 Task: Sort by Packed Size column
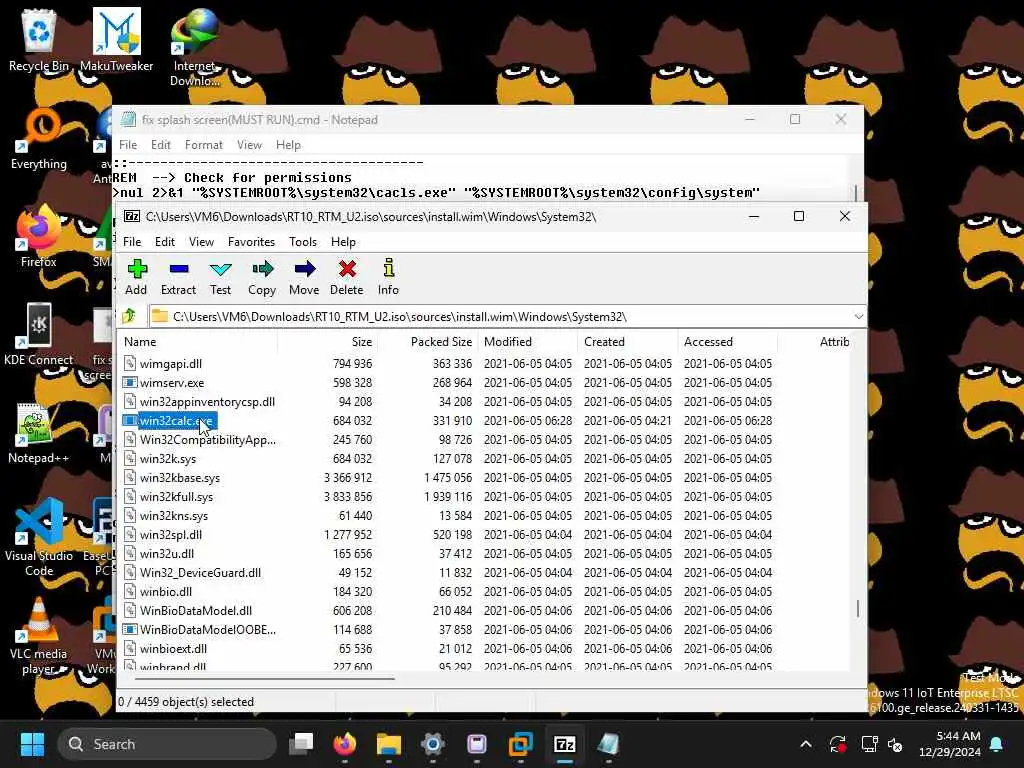pyautogui.click(x=428, y=342)
